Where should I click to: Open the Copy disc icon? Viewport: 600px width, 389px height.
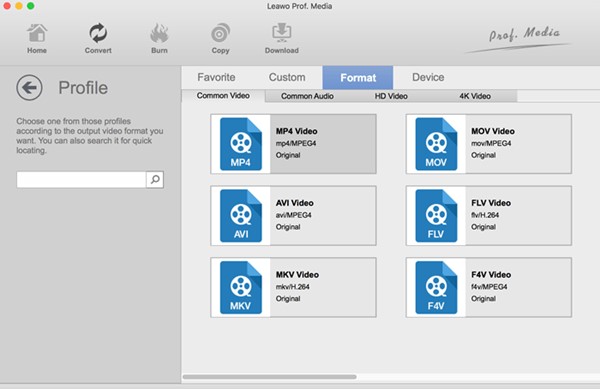(x=220, y=33)
